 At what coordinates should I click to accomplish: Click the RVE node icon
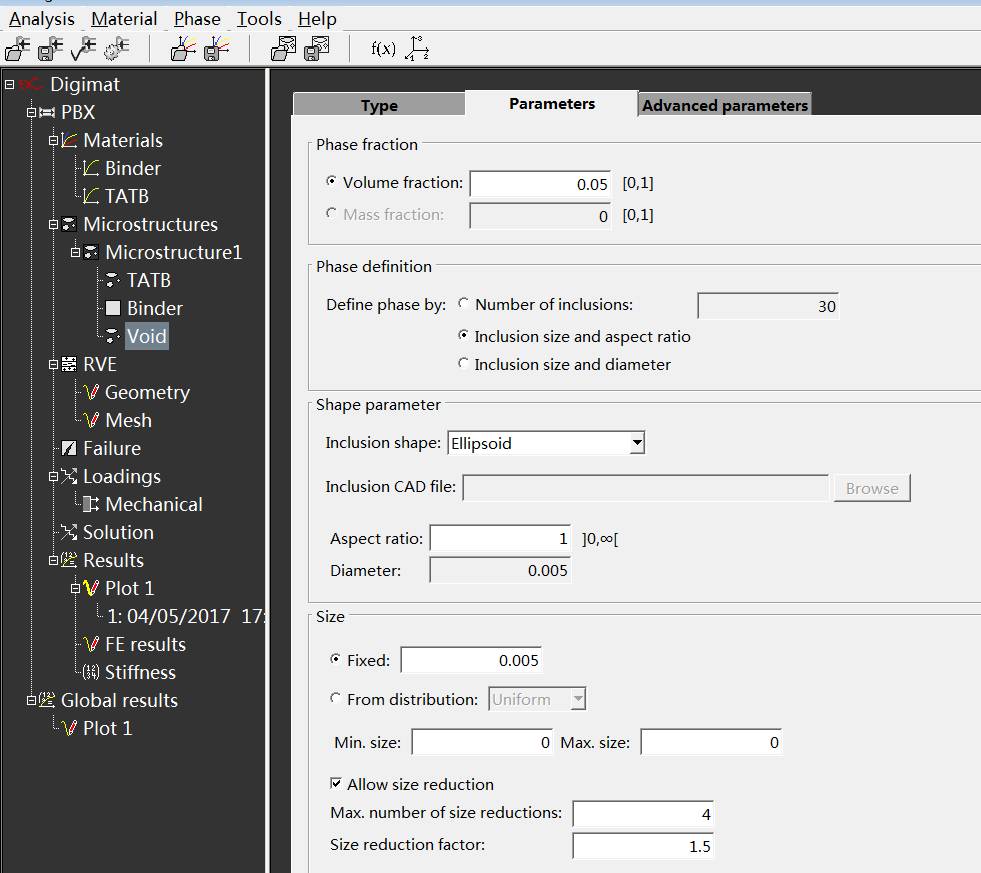pos(69,364)
